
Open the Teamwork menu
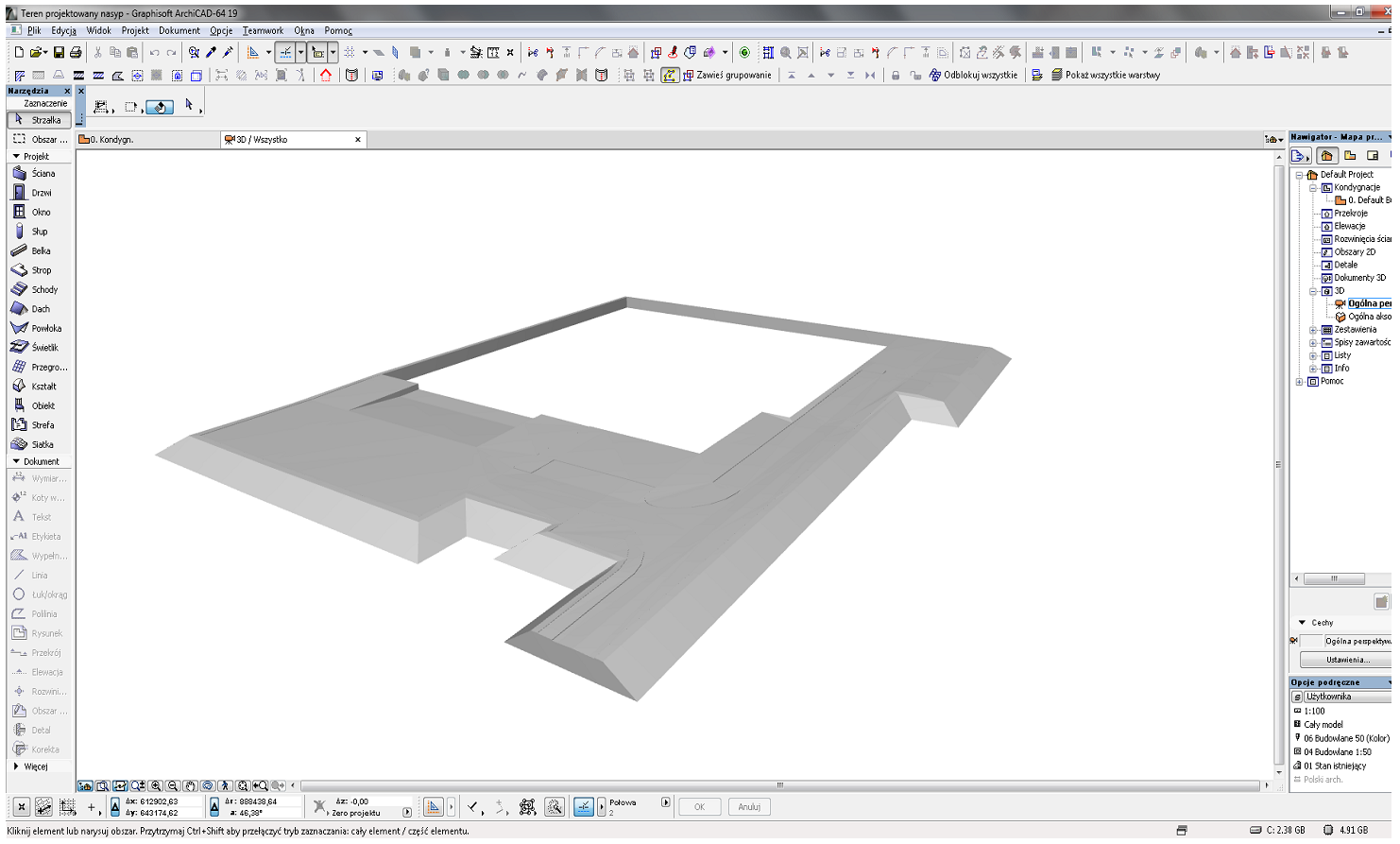click(263, 30)
